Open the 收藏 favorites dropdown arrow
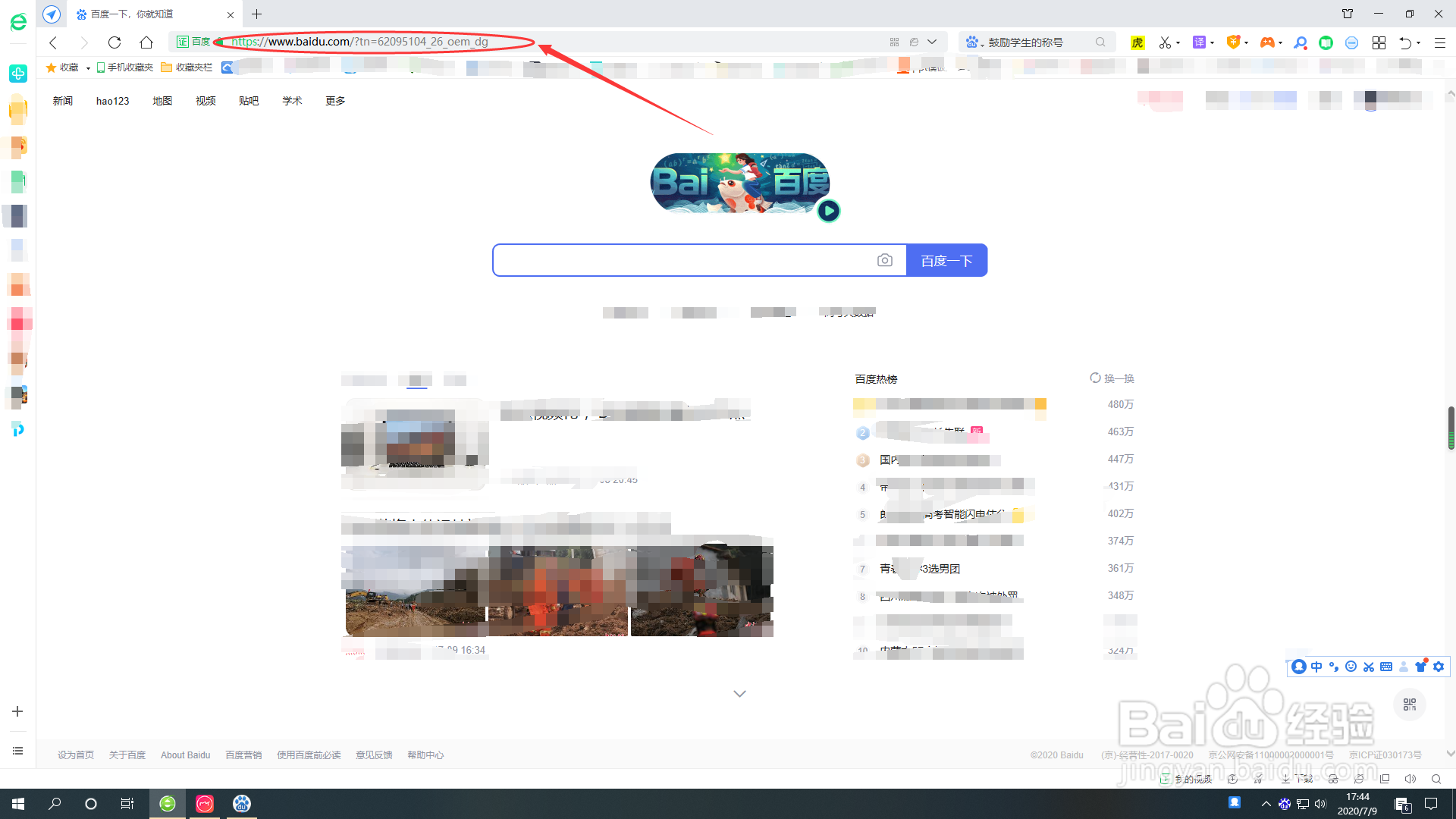This screenshot has height=819, width=1456. (88, 68)
